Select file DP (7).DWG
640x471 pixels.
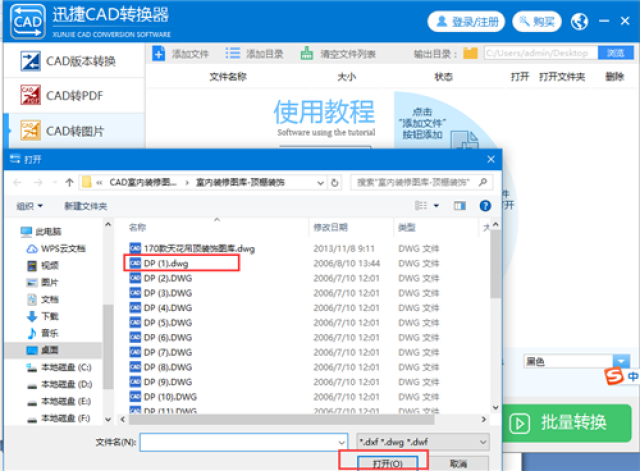[x=161, y=352]
